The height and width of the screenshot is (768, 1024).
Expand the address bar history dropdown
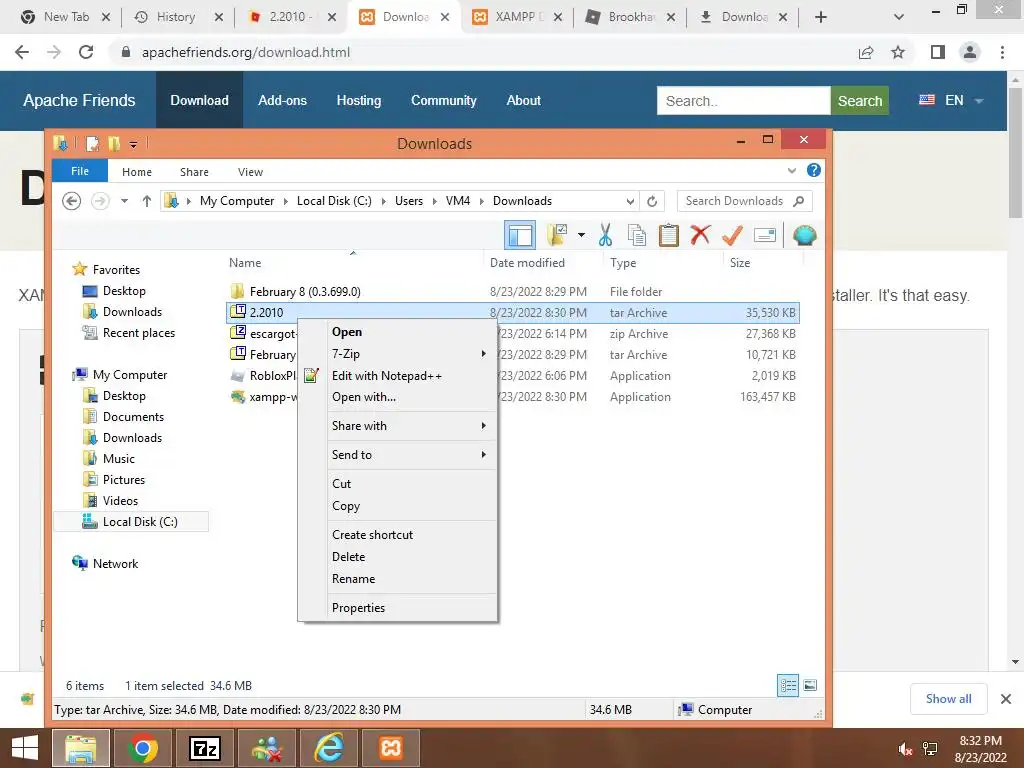coord(630,201)
